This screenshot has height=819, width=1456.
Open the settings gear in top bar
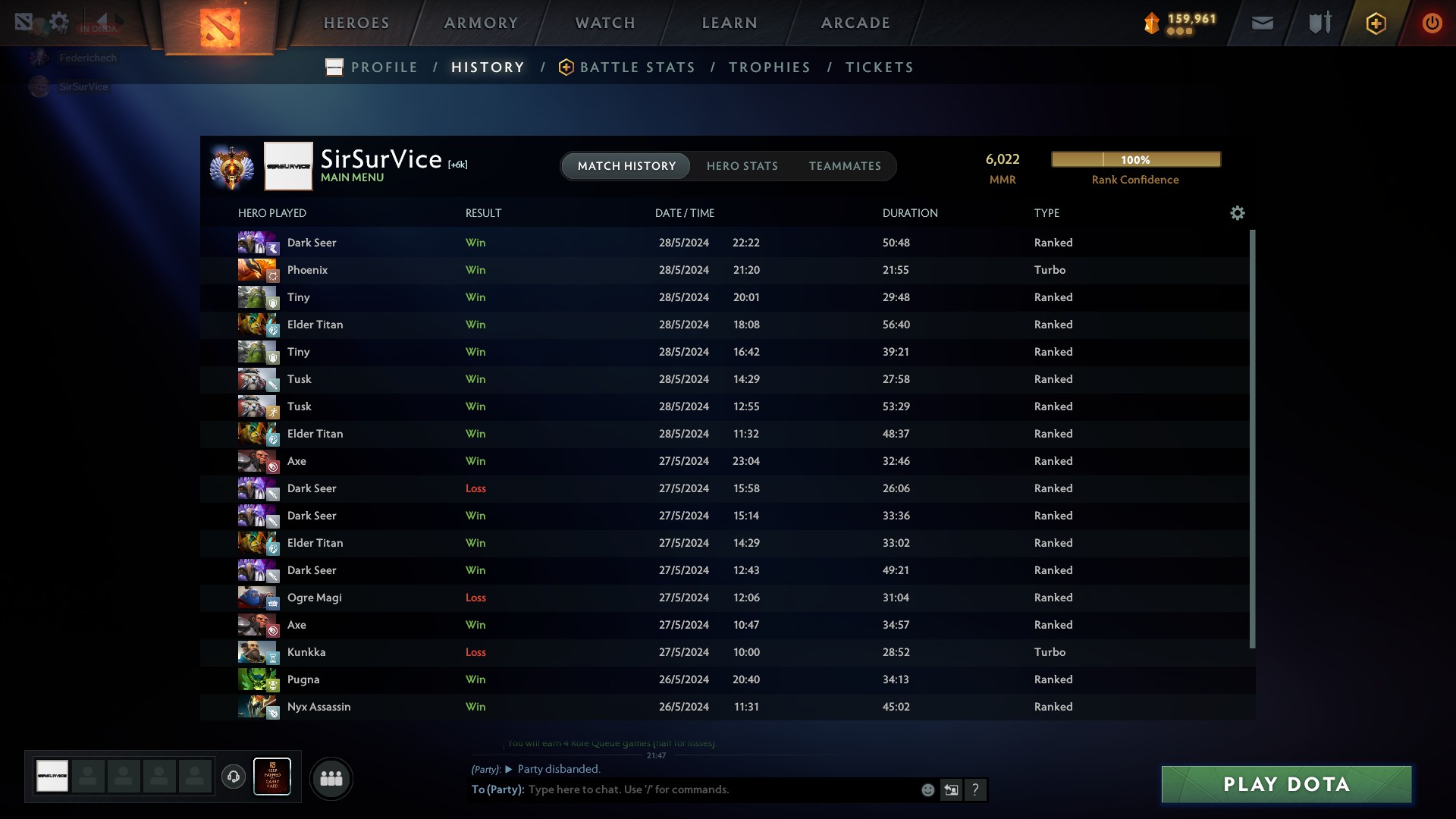coord(58,21)
